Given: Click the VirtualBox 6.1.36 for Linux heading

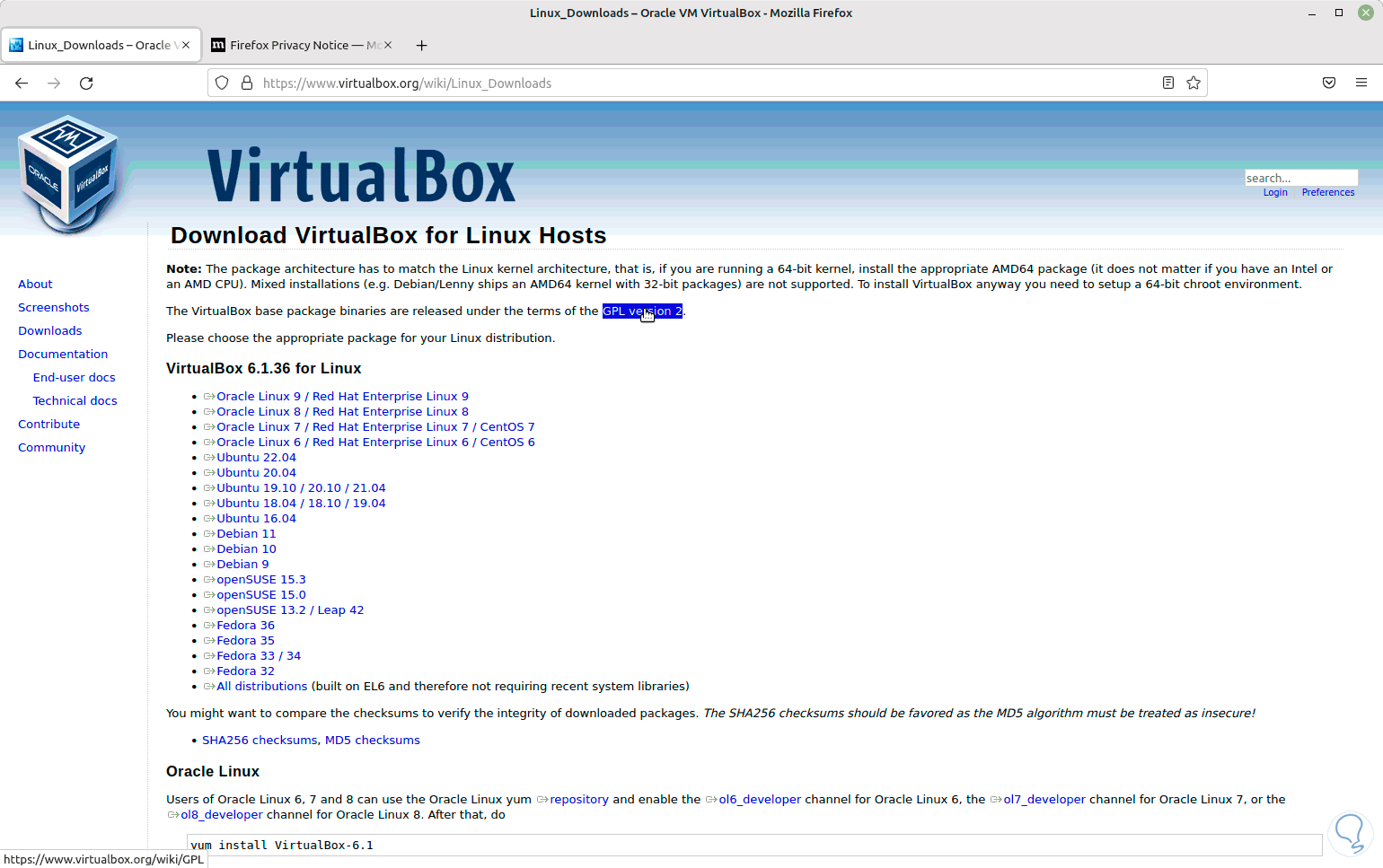Looking at the screenshot, I should click(264, 369).
